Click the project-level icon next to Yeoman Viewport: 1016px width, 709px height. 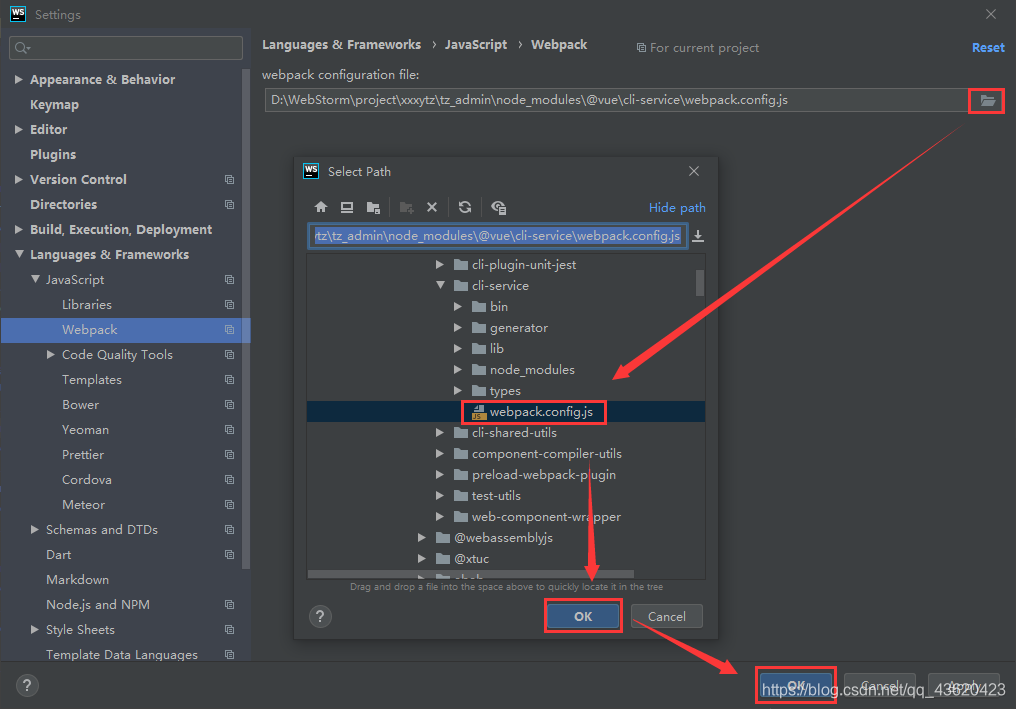tap(229, 429)
